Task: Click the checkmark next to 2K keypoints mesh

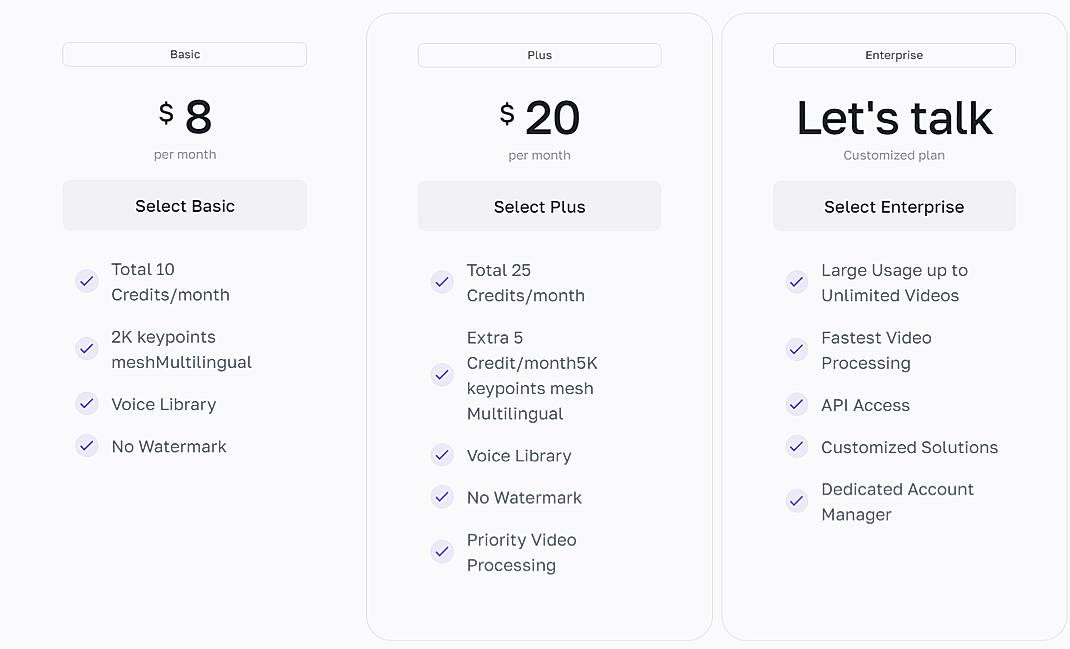Action: (86, 349)
